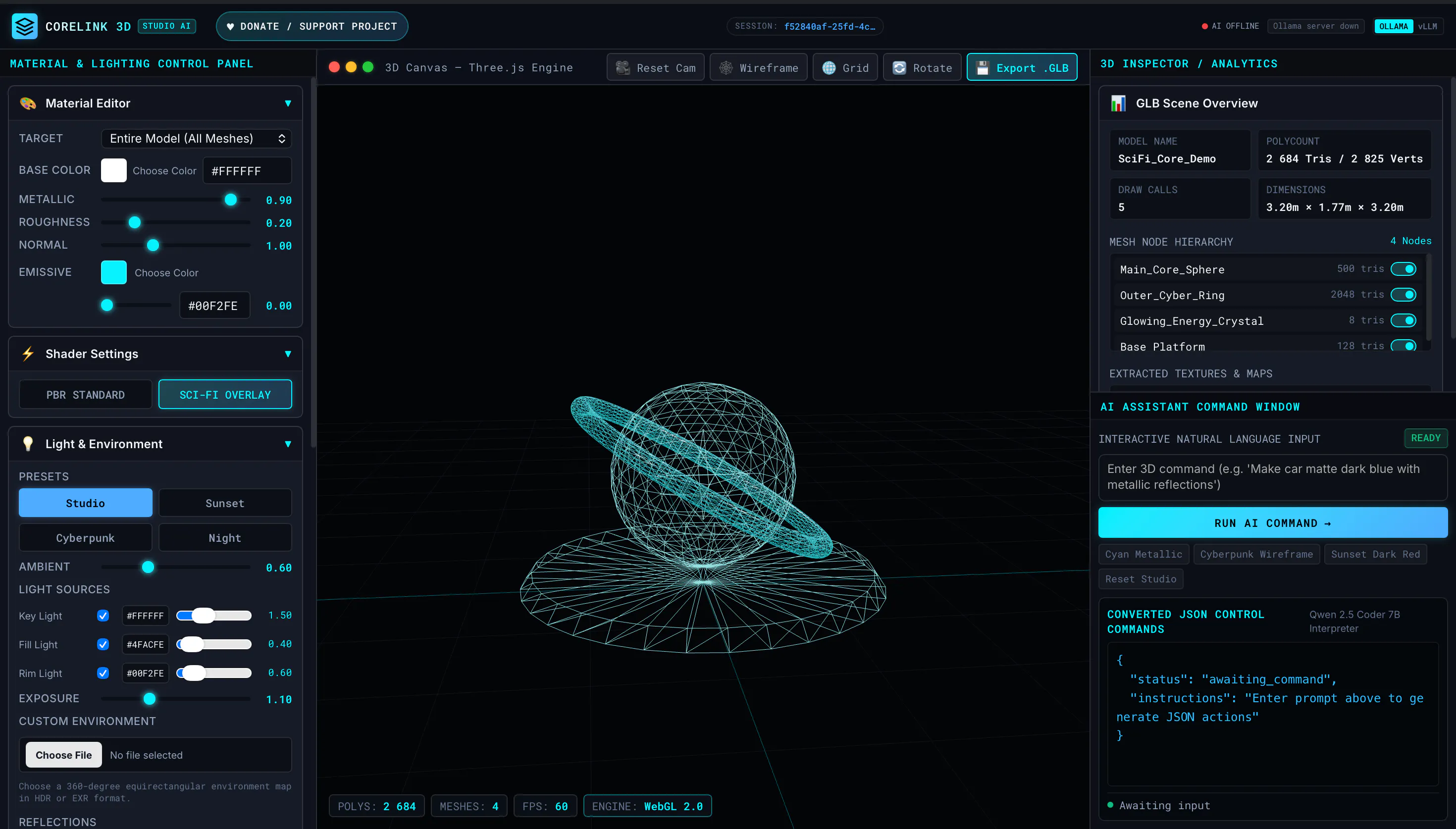Click the ENGINE: WebGL 2.0 status badge
Image resolution: width=1456 pixels, height=829 pixels.
point(647,806)
